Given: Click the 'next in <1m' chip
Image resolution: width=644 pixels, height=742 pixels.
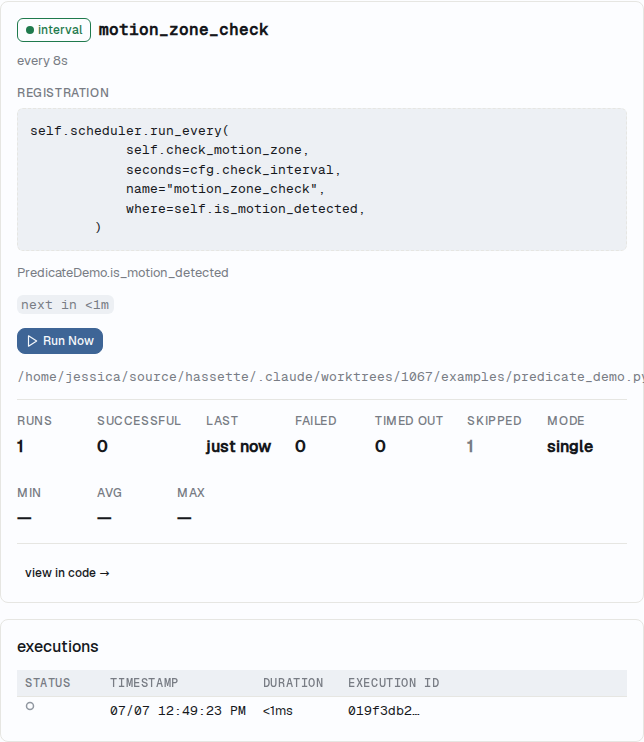Looking at the screenshot, I should [65, 305].
